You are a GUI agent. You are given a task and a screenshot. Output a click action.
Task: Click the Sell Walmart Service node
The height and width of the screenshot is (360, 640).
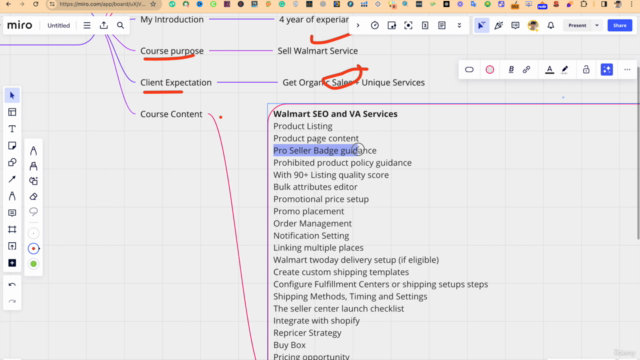click(x=318, y=51)
